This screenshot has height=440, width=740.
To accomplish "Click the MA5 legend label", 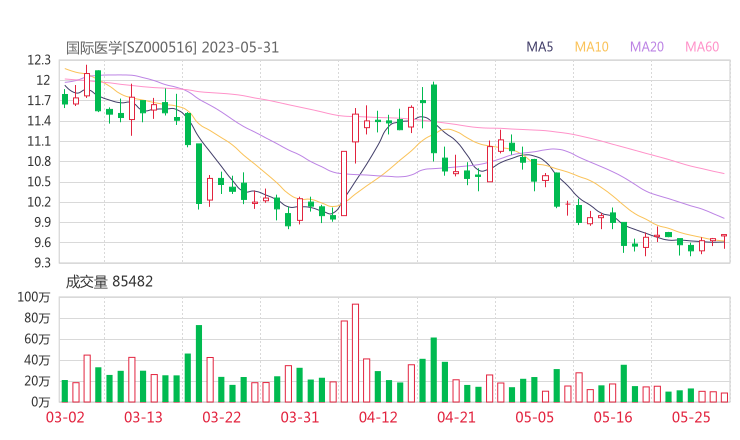I will 539,47.
